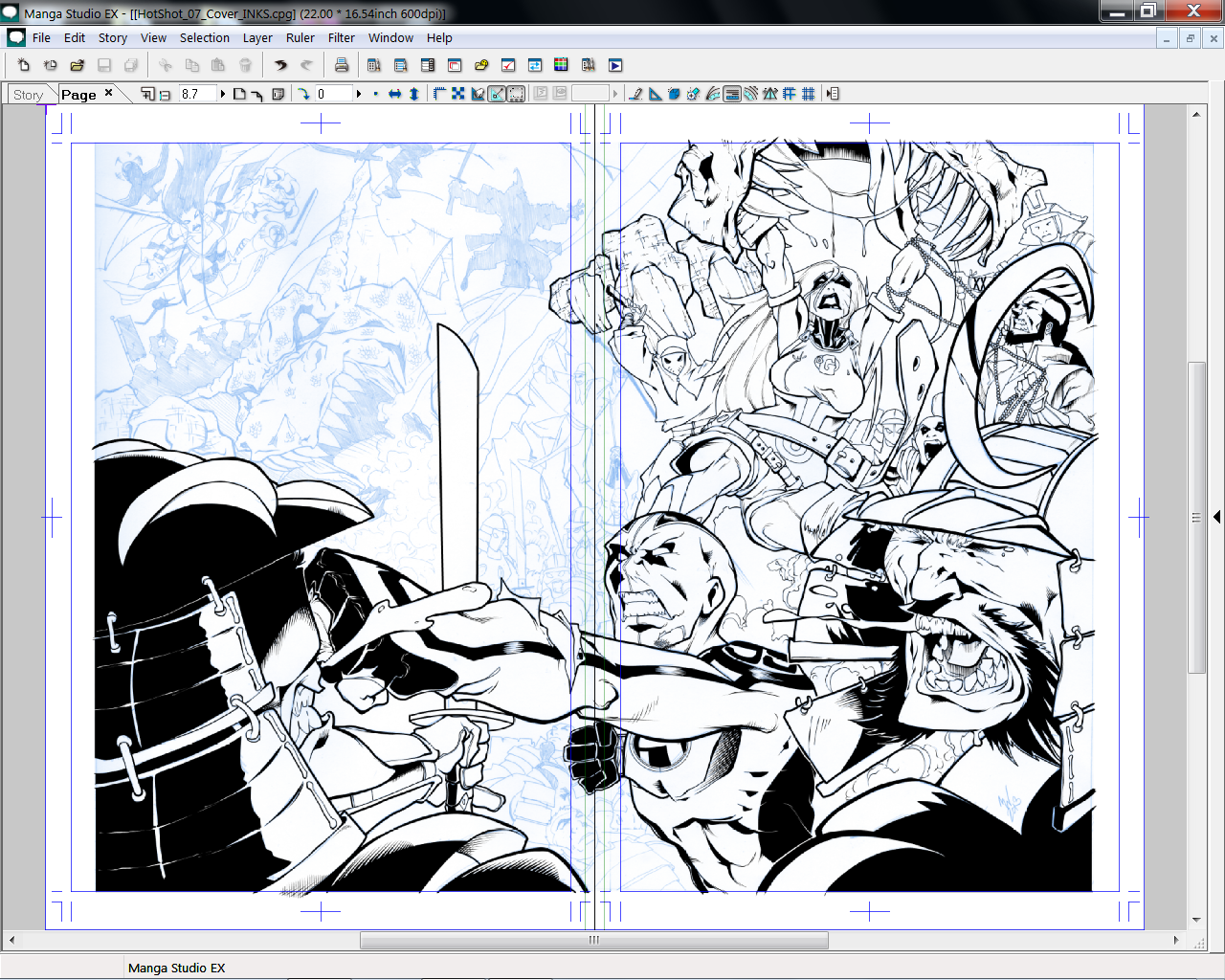Click the rotate arrow icon
Screen dimensions: 1225x980
[303, 94]
